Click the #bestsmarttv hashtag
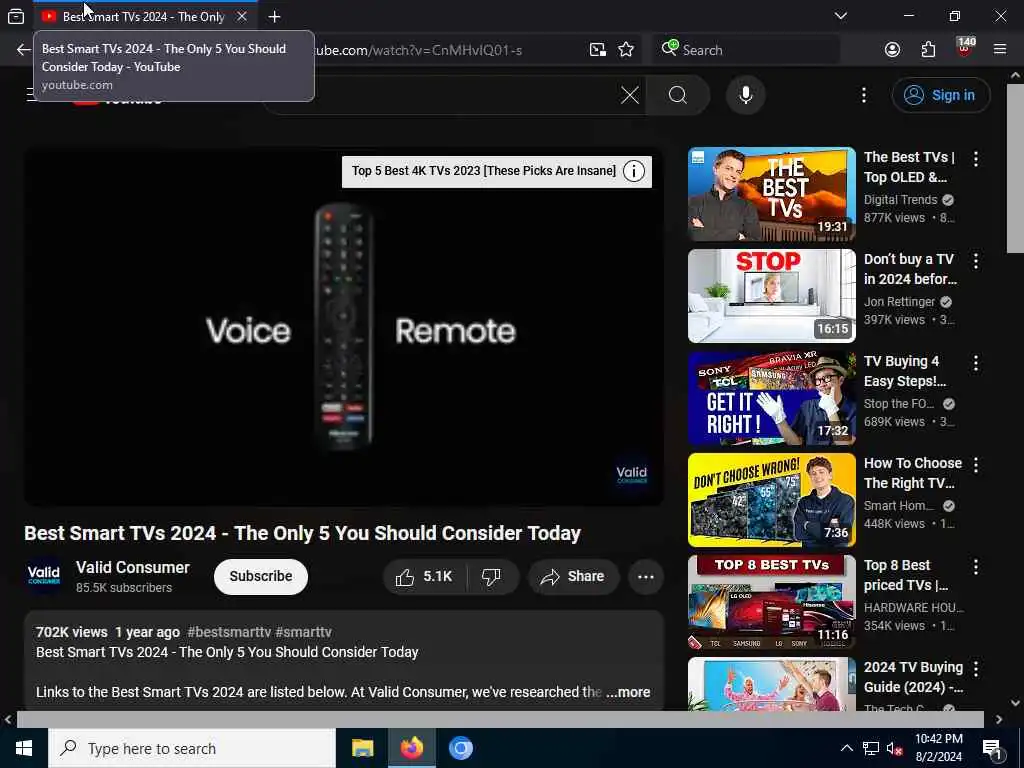Viewport: 1024px width, 768px height. tap(229, 632)
